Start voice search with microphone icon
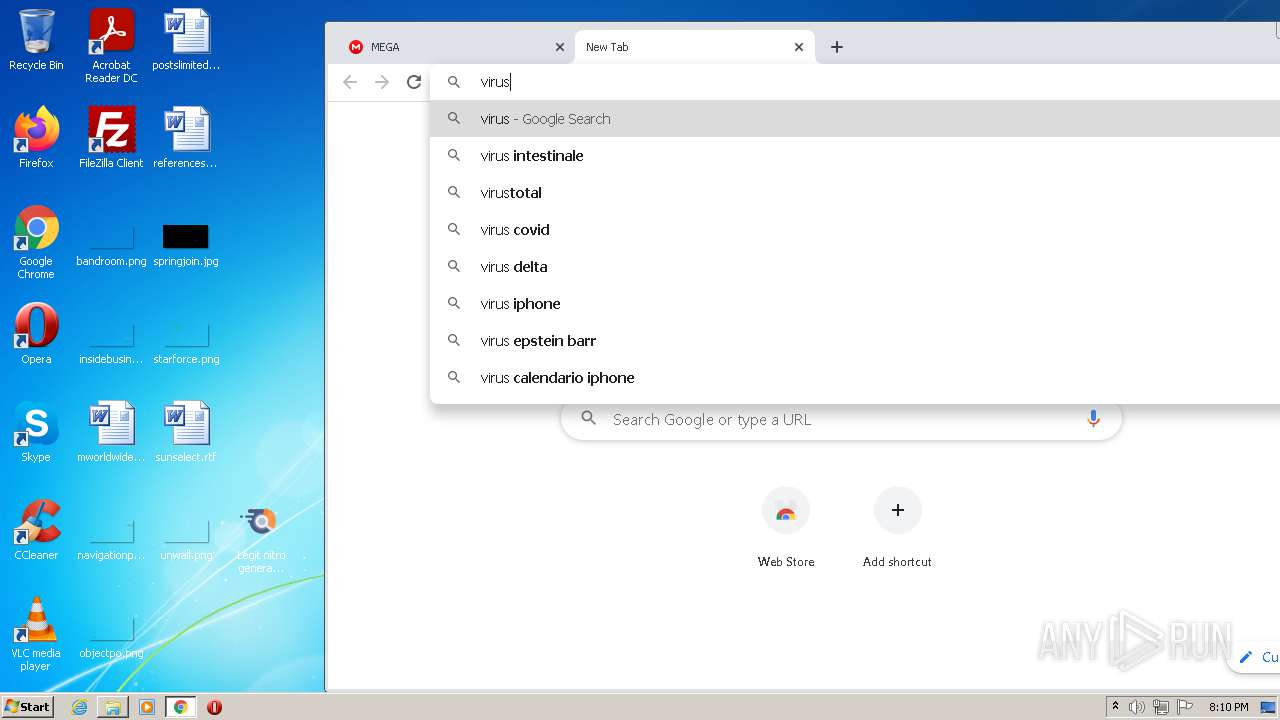 (x=1093, y=419)
